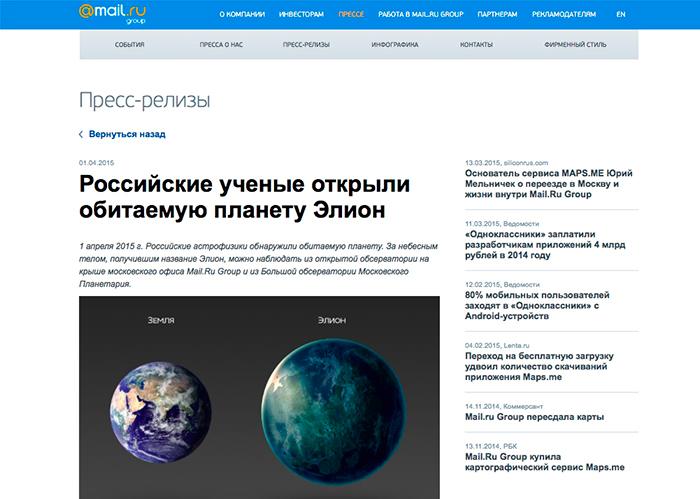The height and width of the screenshot is (499, 700).
Task: Click the back chevron arrow icon
Action: pos(81,134)
